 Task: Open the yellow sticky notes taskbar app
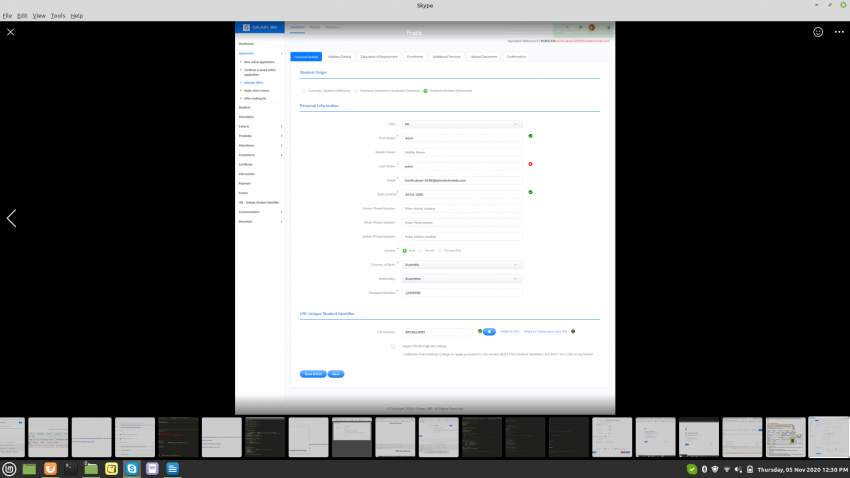pos(111,468)
